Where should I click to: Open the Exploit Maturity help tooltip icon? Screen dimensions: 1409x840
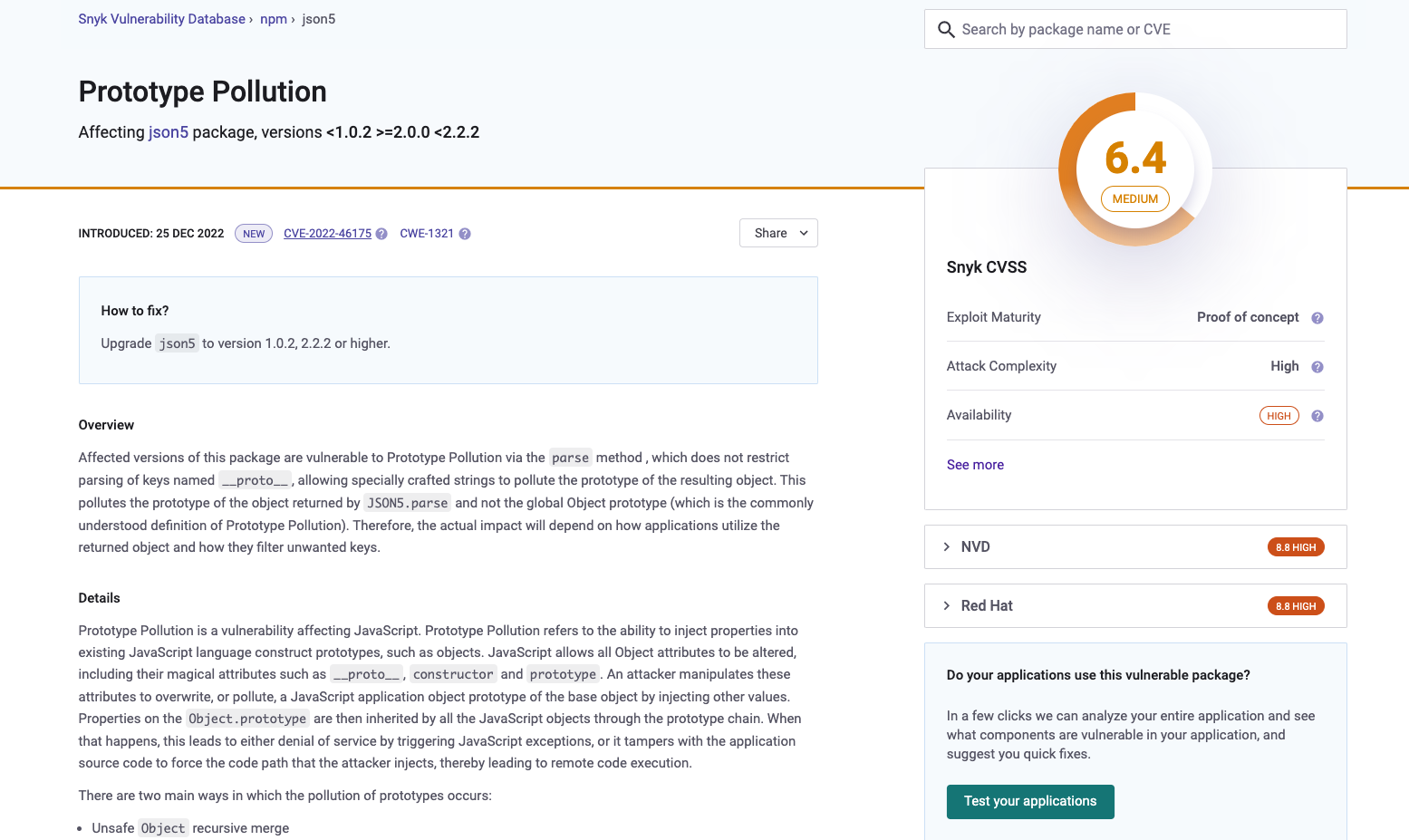(1317, 317)
